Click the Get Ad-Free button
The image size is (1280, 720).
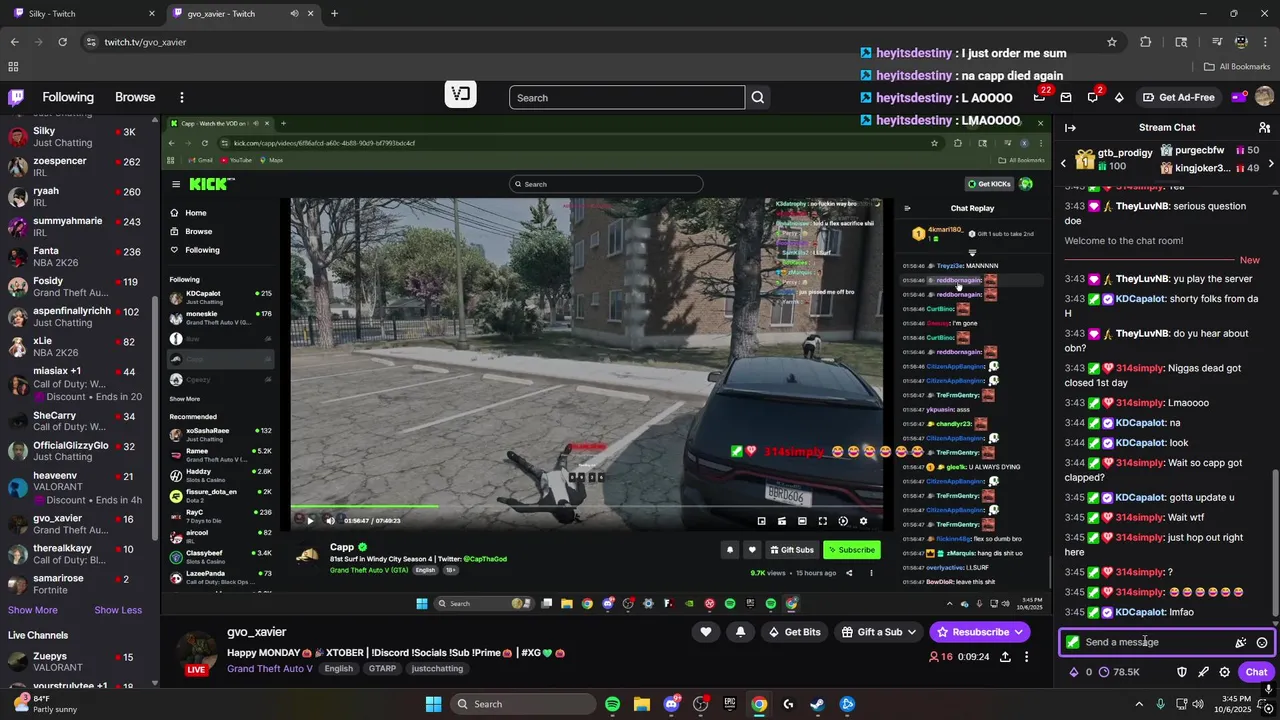1179,97
